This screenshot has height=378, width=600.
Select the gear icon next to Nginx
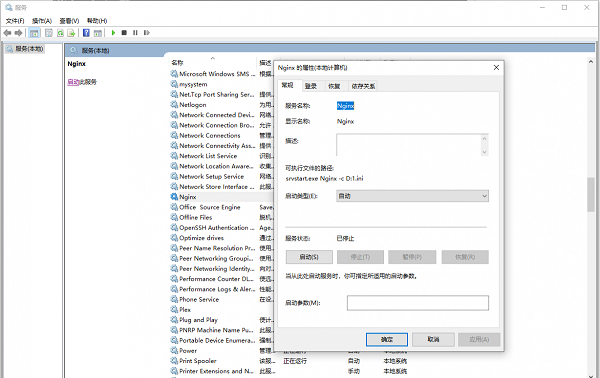click(174, 197)
